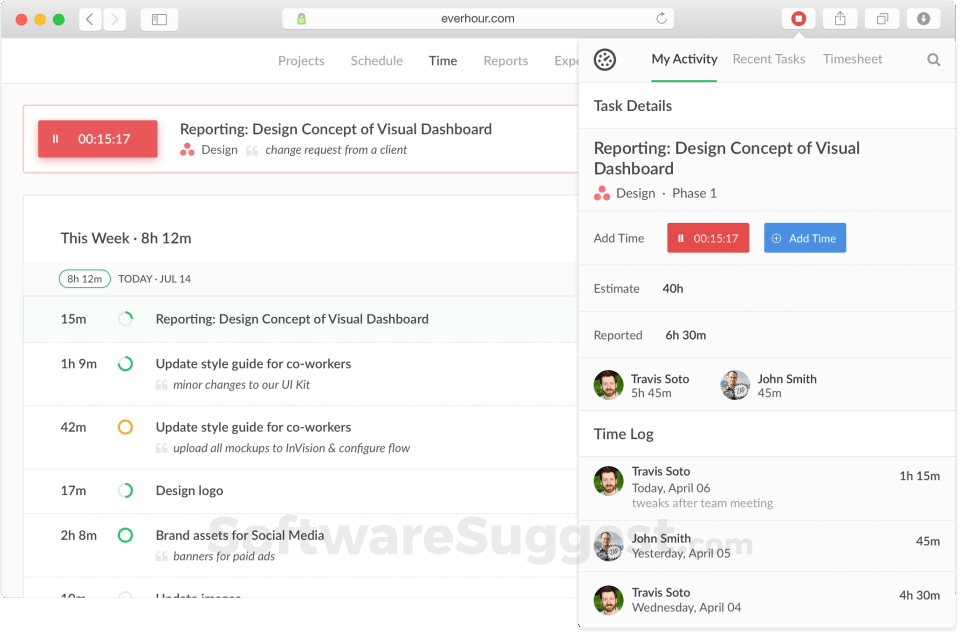Screen dimensions: 960x634
Task: Click the blue Add Time button
Action: [805, 238]
